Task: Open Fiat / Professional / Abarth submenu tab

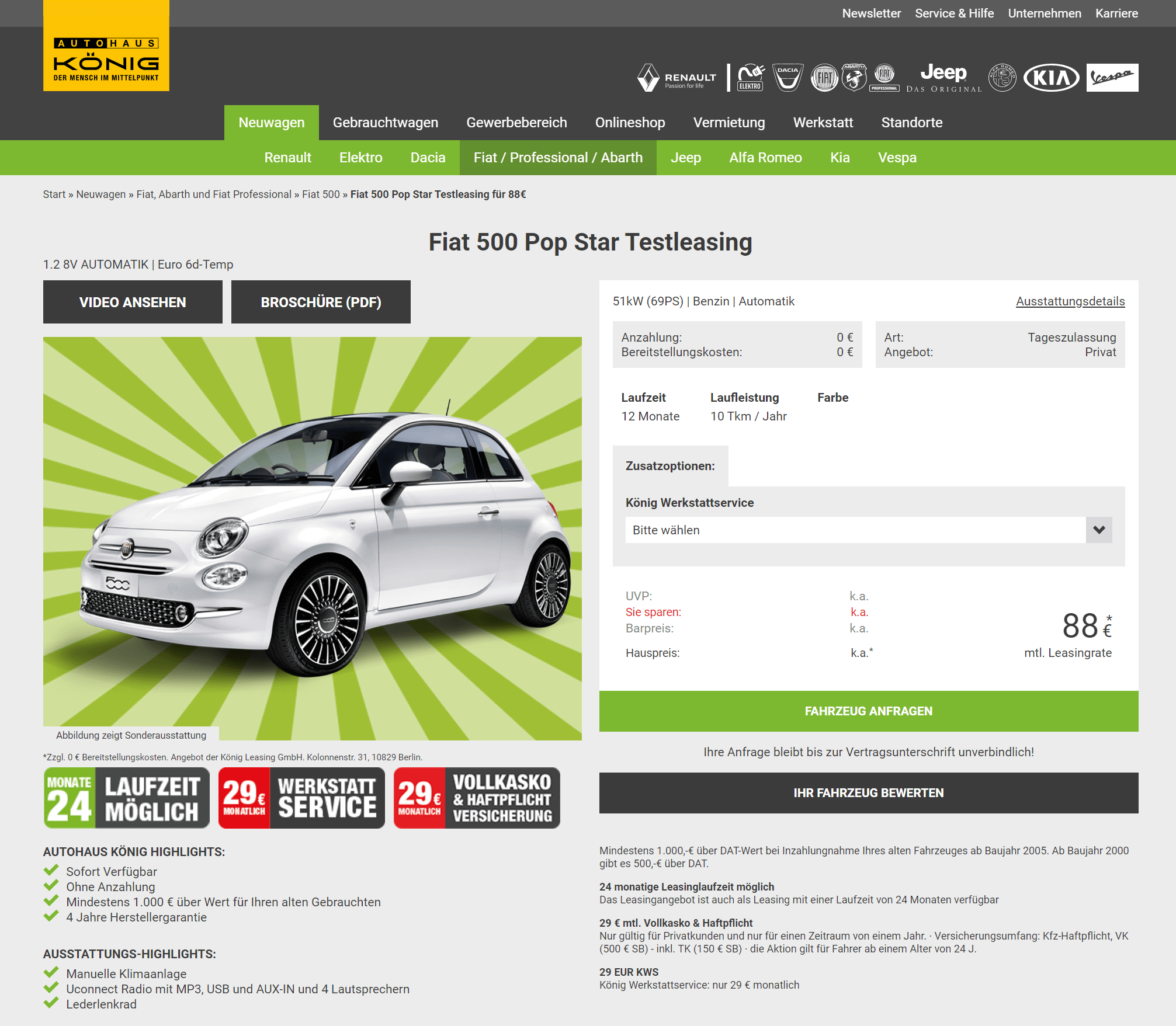Action: point(558,158)
